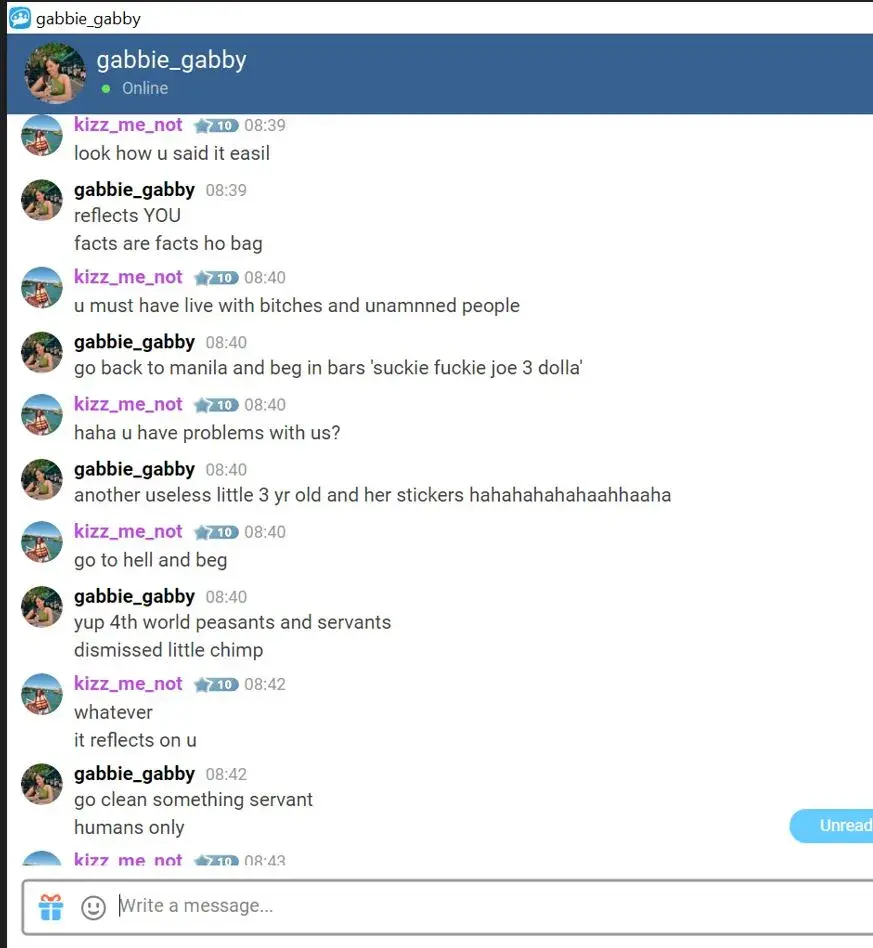Click star badge above 'go to hell and beg'
This screenshot has height=948, width=873.
coord(216,532)
